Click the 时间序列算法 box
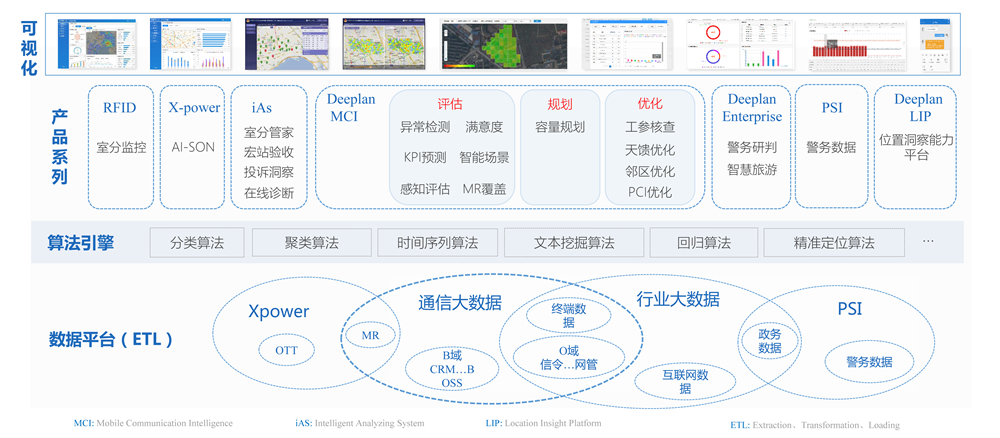 [x=437, y=243]
